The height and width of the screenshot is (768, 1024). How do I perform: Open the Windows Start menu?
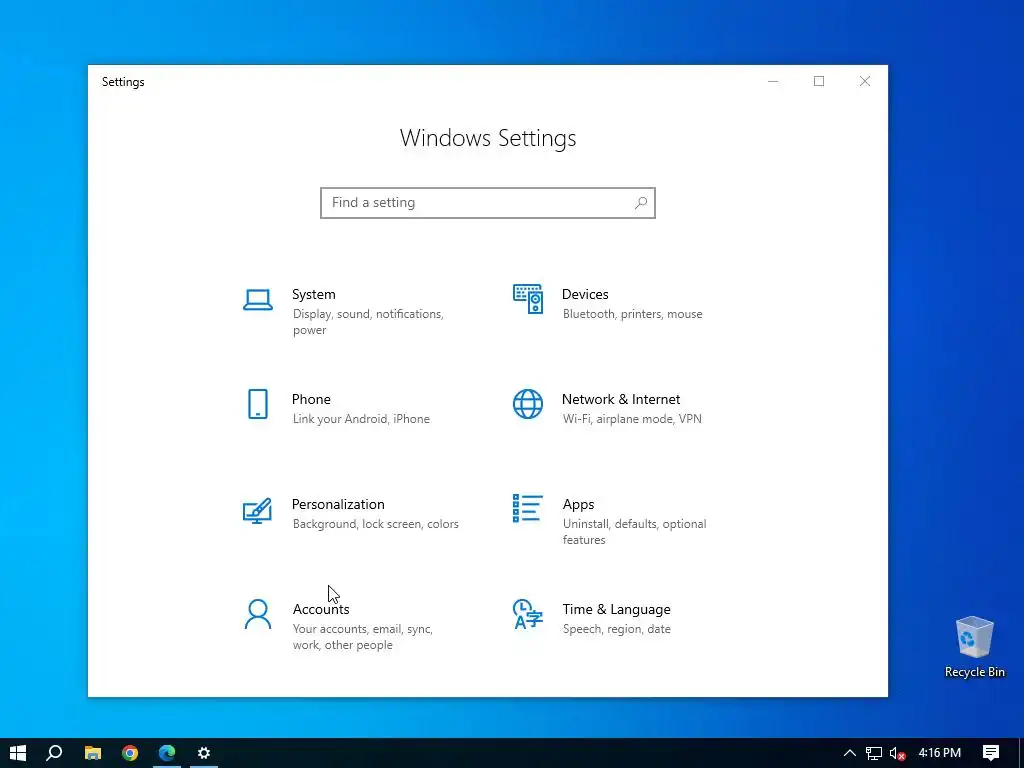[x=18, y=753]
